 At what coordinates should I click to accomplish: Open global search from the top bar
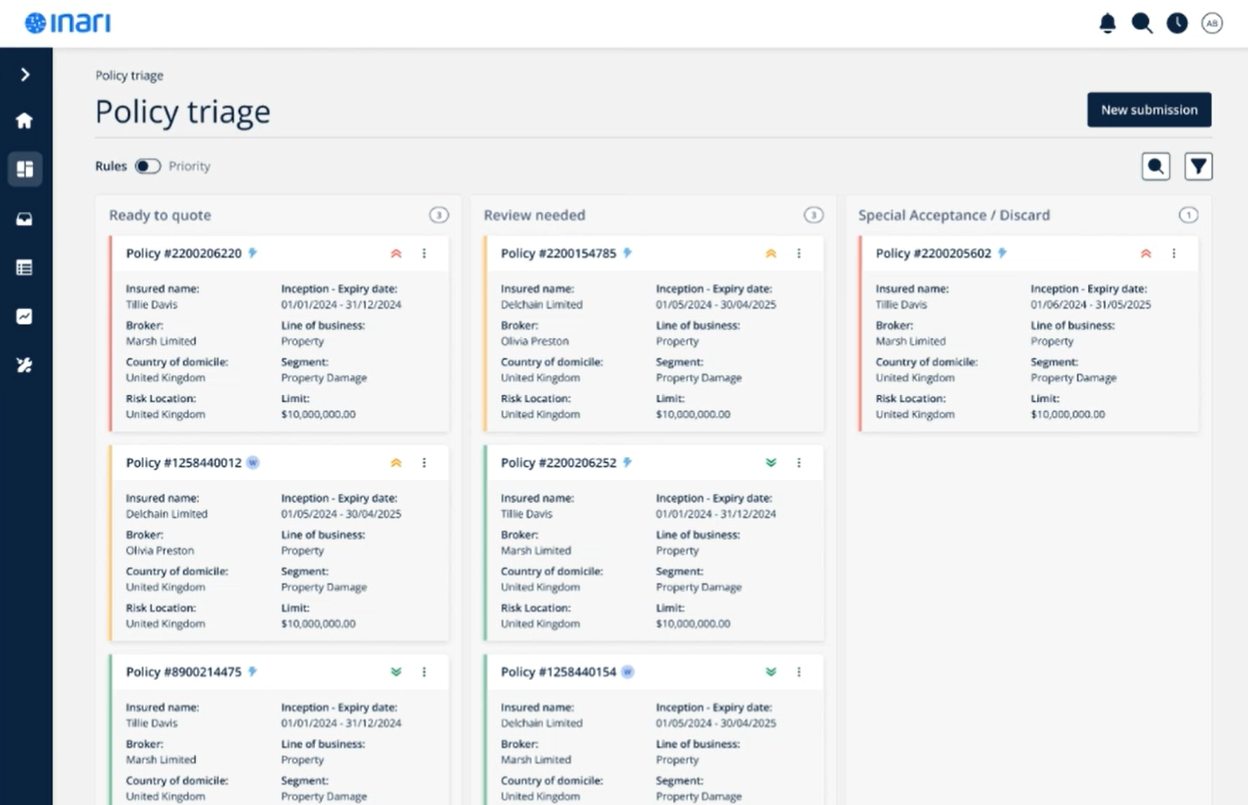[1142, 22]
